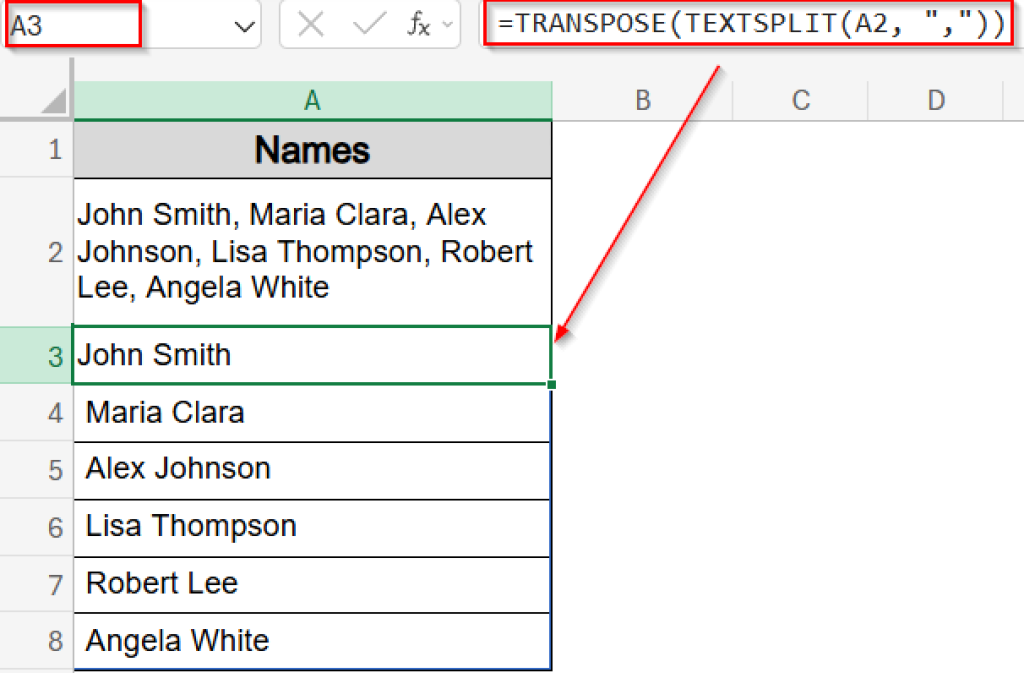Image resolution: width=1024 pixels, height=673 pixels.
Task: Click the fill handle on cell A3
Action: coord(551,382)
